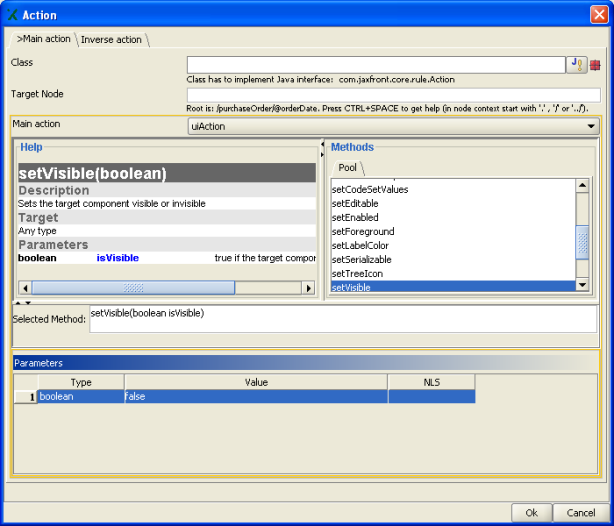
Task: Select the Main action tab
Action: (x=43, y=40)
